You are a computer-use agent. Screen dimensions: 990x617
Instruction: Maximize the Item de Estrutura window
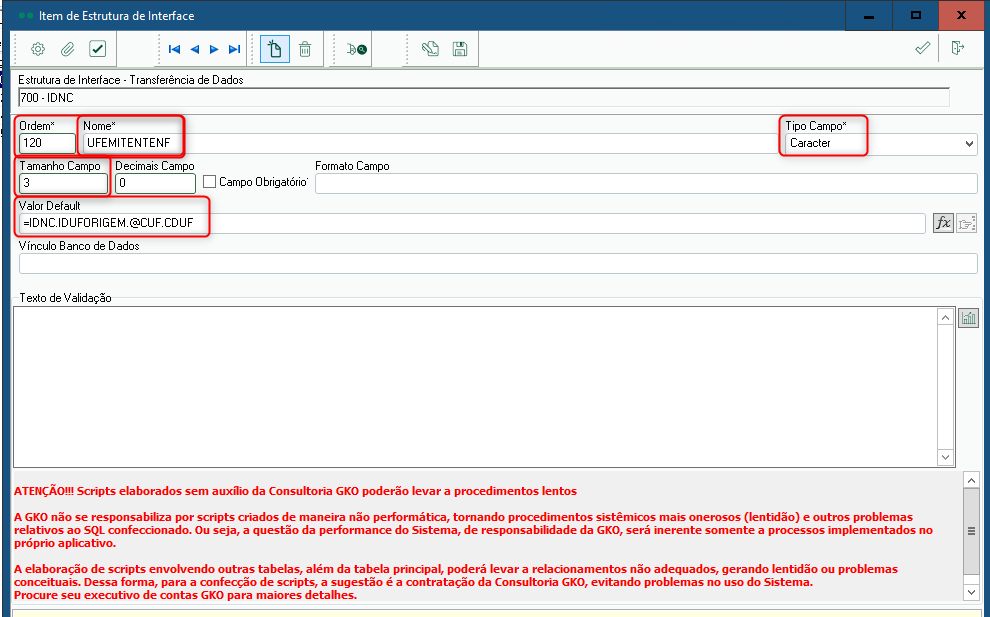[x=915, y=16]
